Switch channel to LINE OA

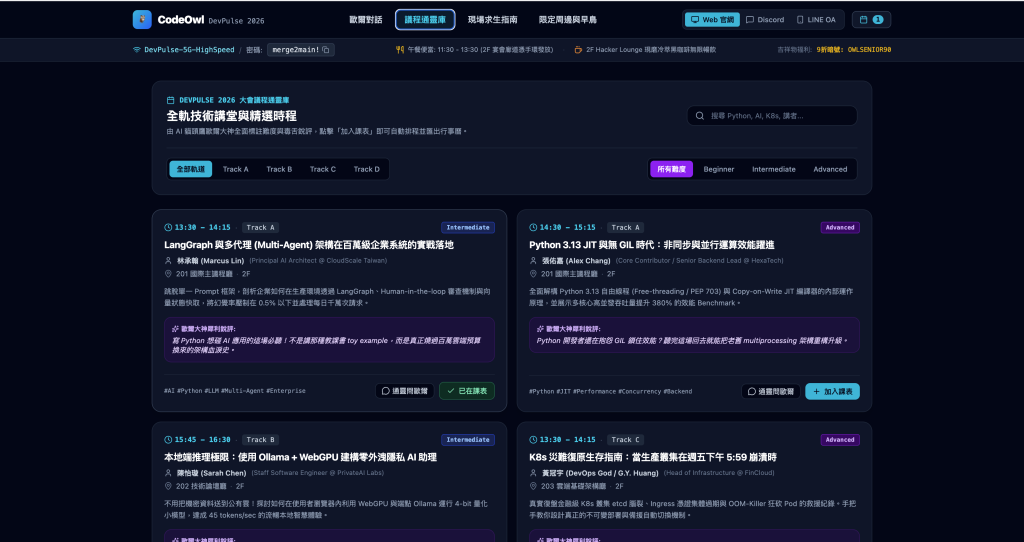tap(816, 20)
